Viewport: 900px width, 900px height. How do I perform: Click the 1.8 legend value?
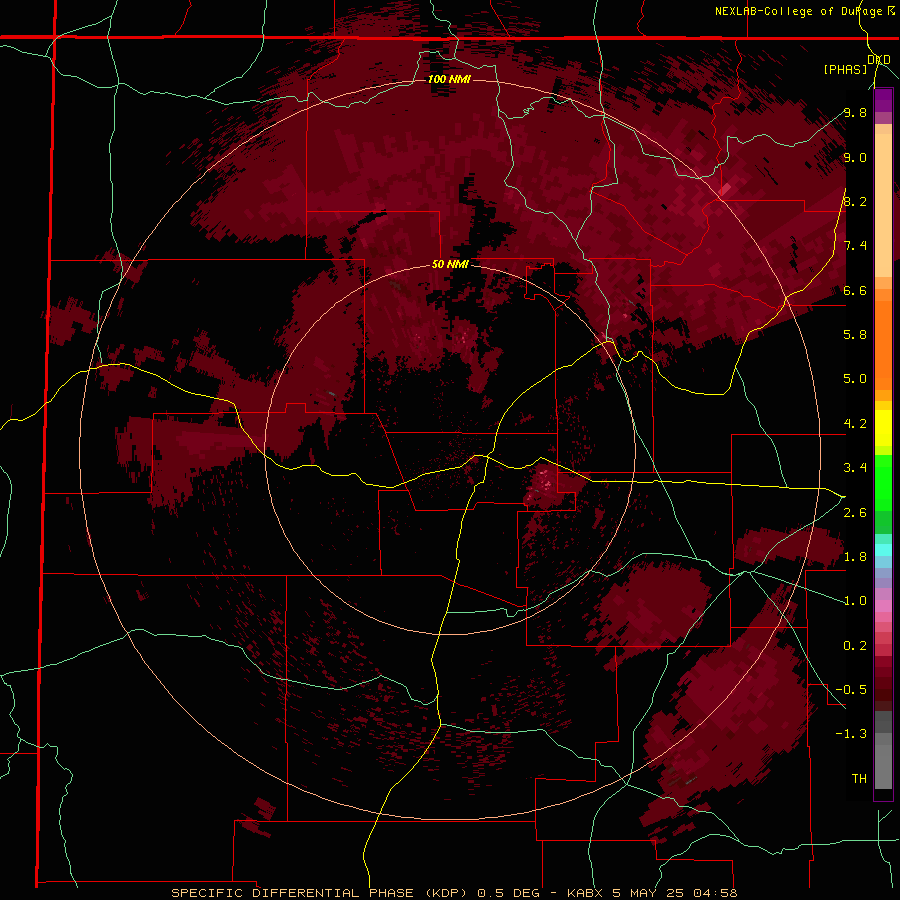pos(855,557)
